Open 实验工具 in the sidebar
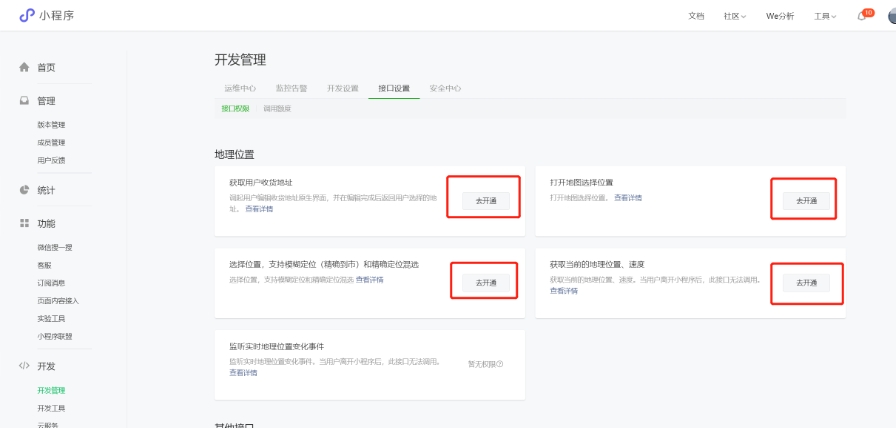This screenshot has width=896, height=428. tap(51, 318)
